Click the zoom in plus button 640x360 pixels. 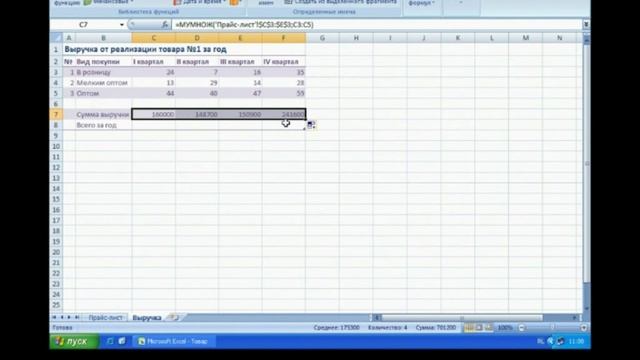pyautogui.click(x=583, y=328)
